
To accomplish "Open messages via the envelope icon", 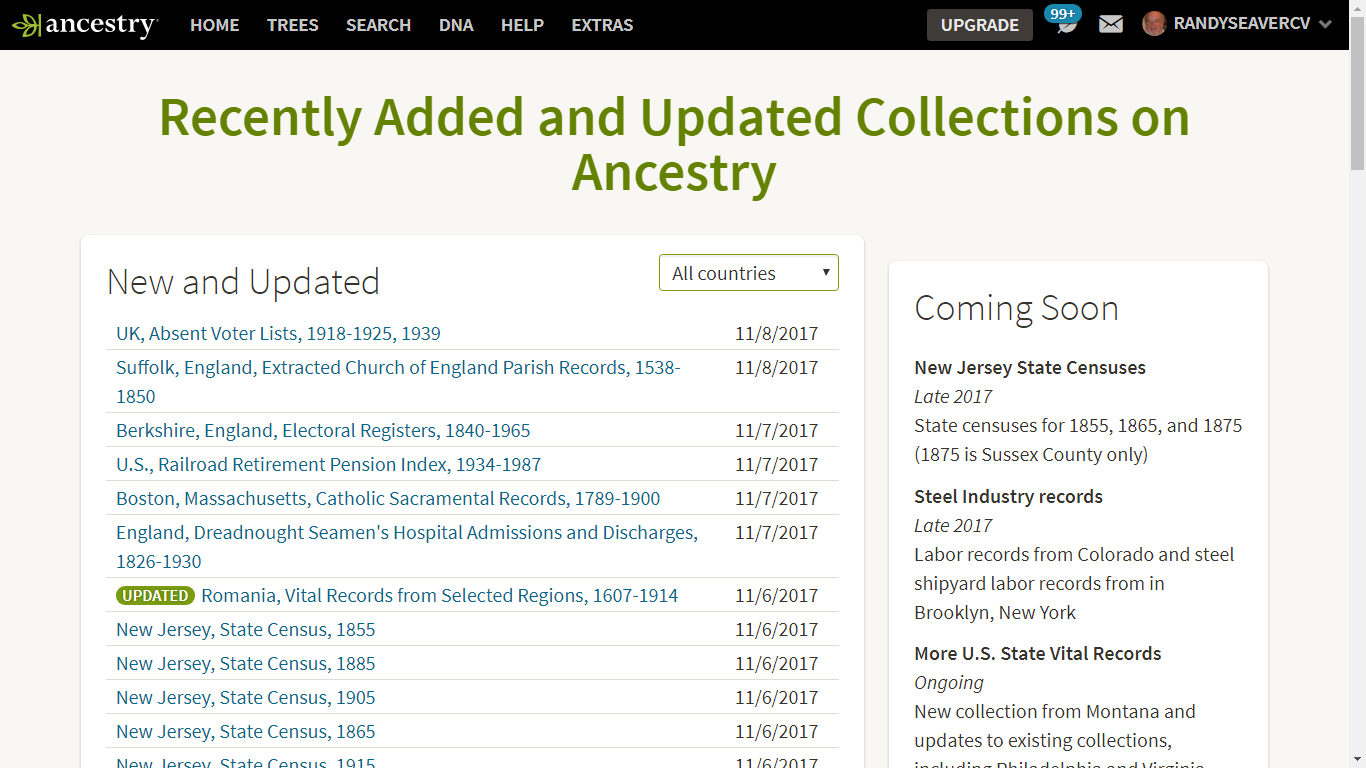I will click(x=1110, y=24).
